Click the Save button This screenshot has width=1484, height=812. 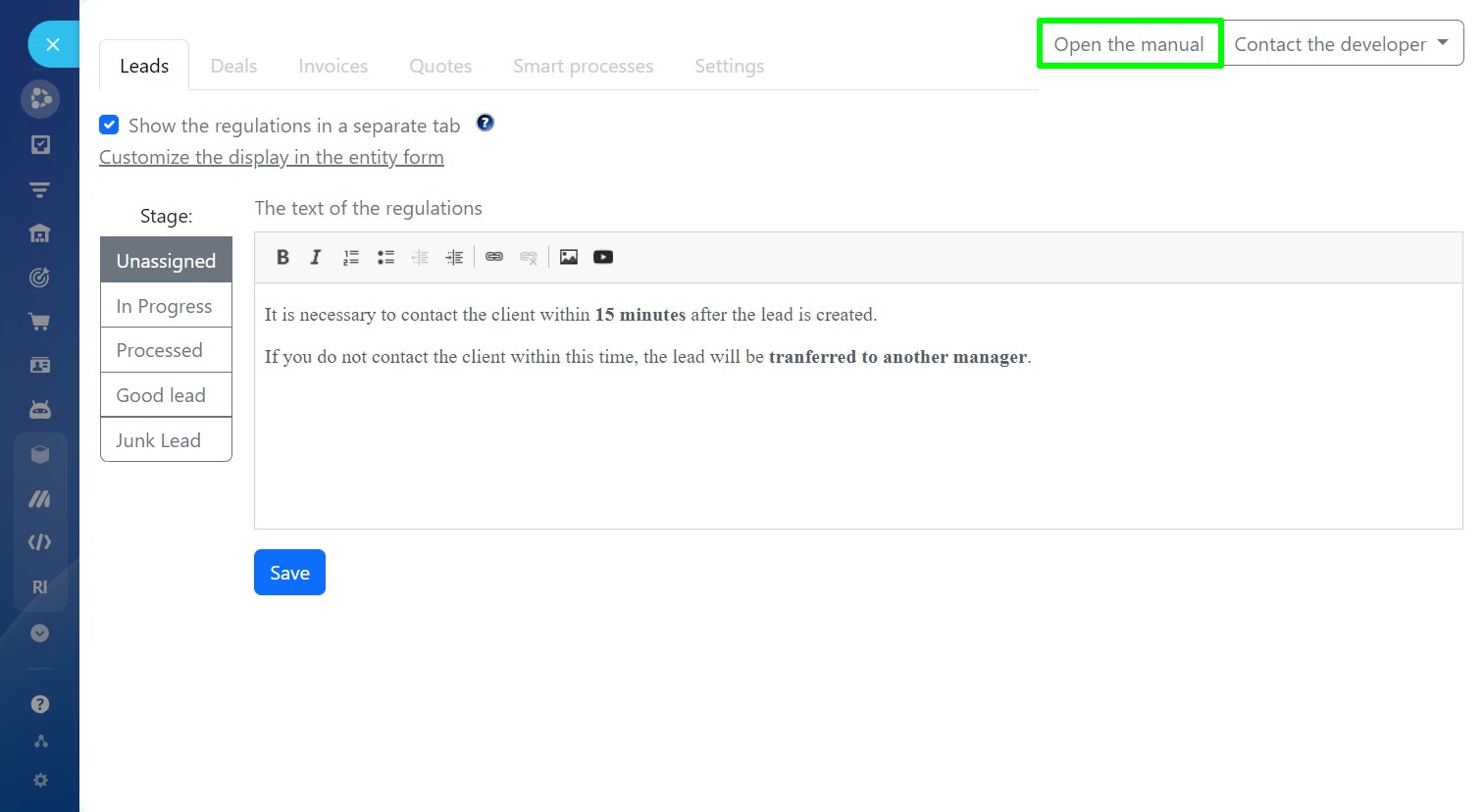click(x=289, y=573)
